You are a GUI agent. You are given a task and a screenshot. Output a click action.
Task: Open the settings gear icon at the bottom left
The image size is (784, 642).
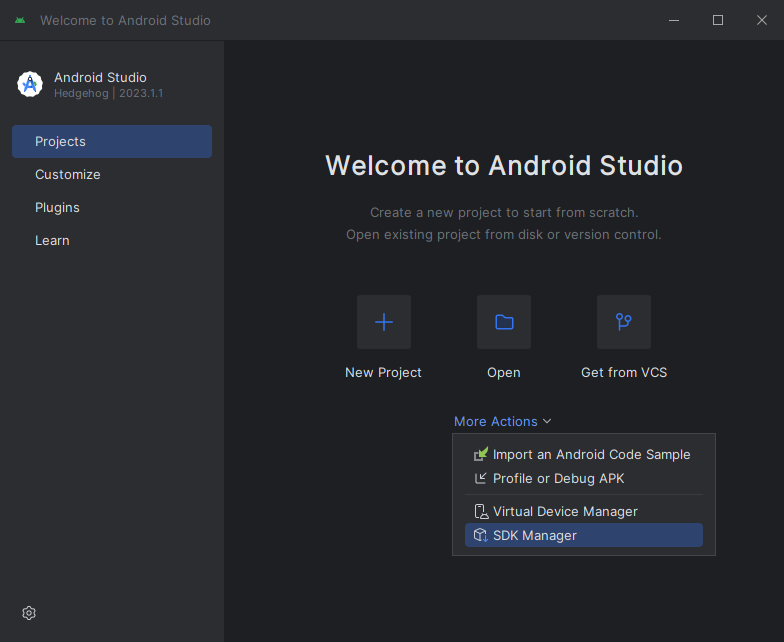point(29,613)
